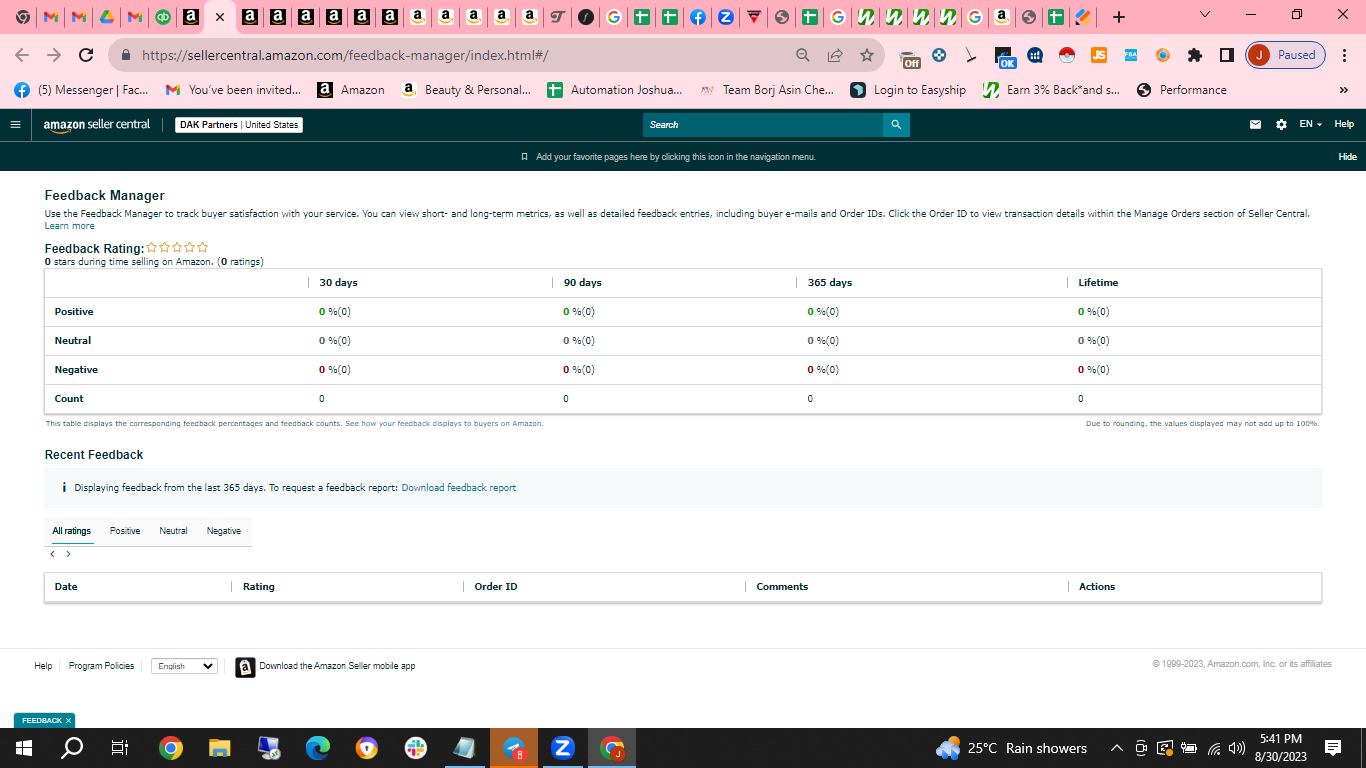Open the Chrome three-dot menu
Image resolution: width=1366 pixels, height=768 pixels.
pyautogui.click(x=1345, y=55)
